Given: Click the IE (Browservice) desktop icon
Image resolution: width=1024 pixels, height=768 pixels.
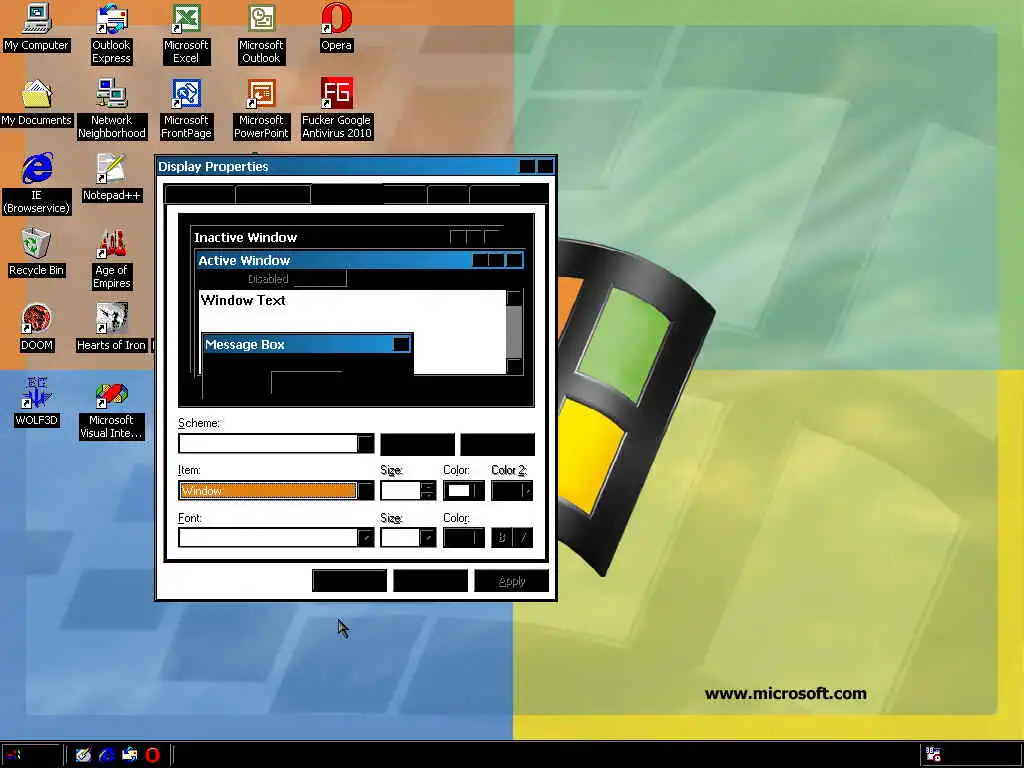Looking at the screenshot, I should pyautogui.click(x=36, y=184).
